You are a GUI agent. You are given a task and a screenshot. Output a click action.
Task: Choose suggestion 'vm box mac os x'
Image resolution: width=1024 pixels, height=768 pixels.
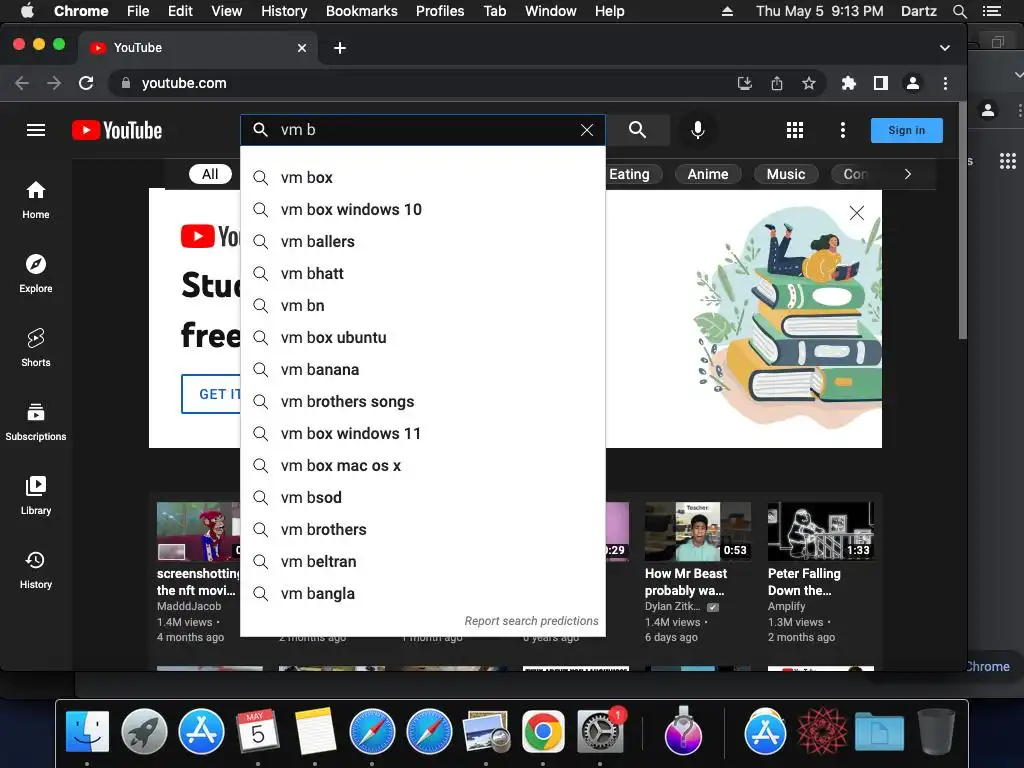tap(423, 466)
